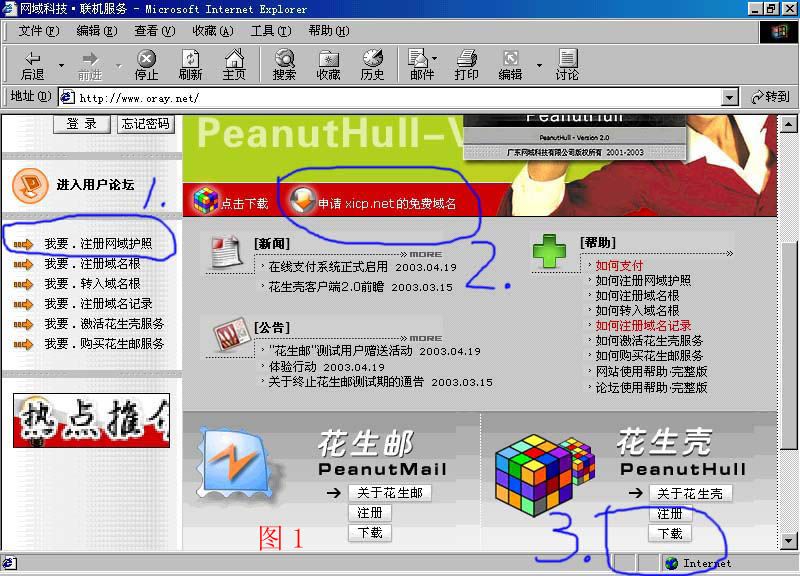Expand the address bar URL dropdown
The width and height of the screenshot is (800, 576).
pyautogui.click(x=730, y=97)
